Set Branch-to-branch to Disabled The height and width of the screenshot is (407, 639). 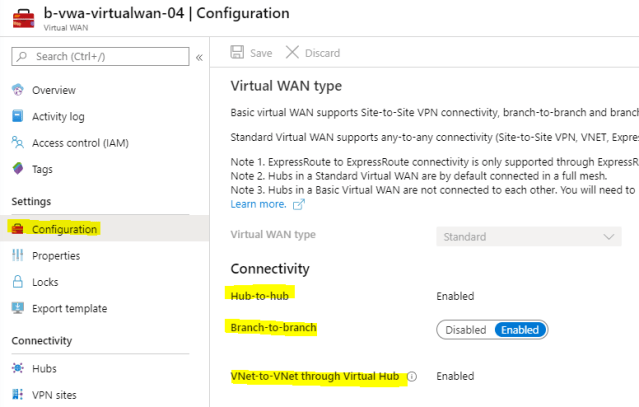465,330
